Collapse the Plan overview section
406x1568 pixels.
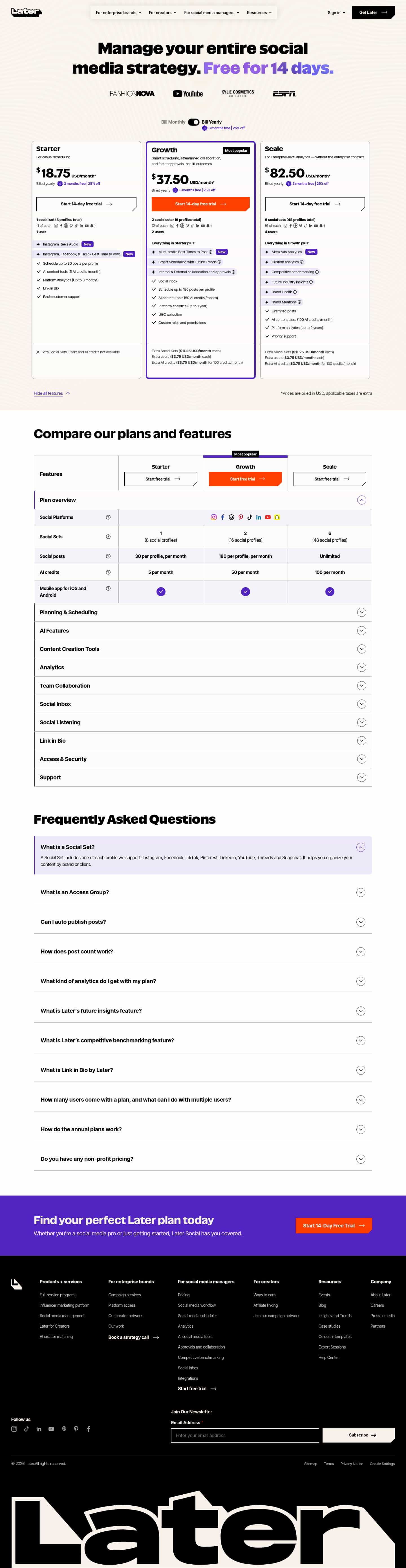(362, 500)
